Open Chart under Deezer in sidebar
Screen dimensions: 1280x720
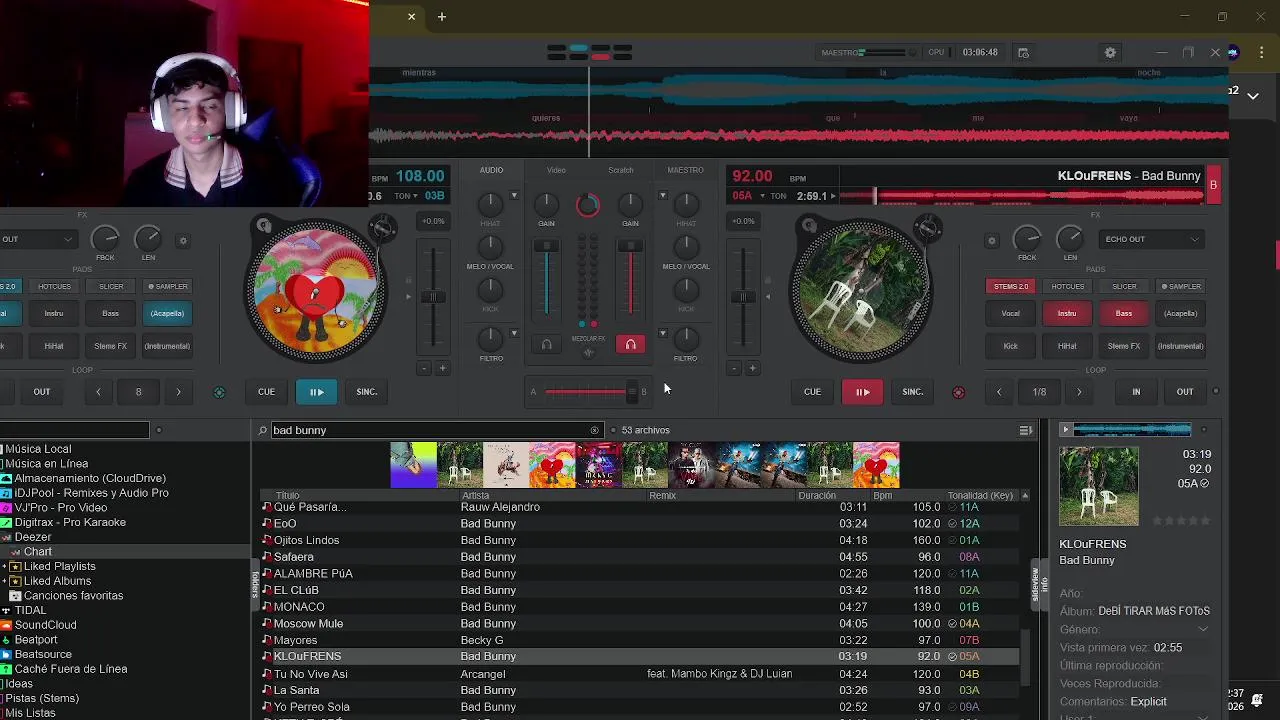point(38,552)
